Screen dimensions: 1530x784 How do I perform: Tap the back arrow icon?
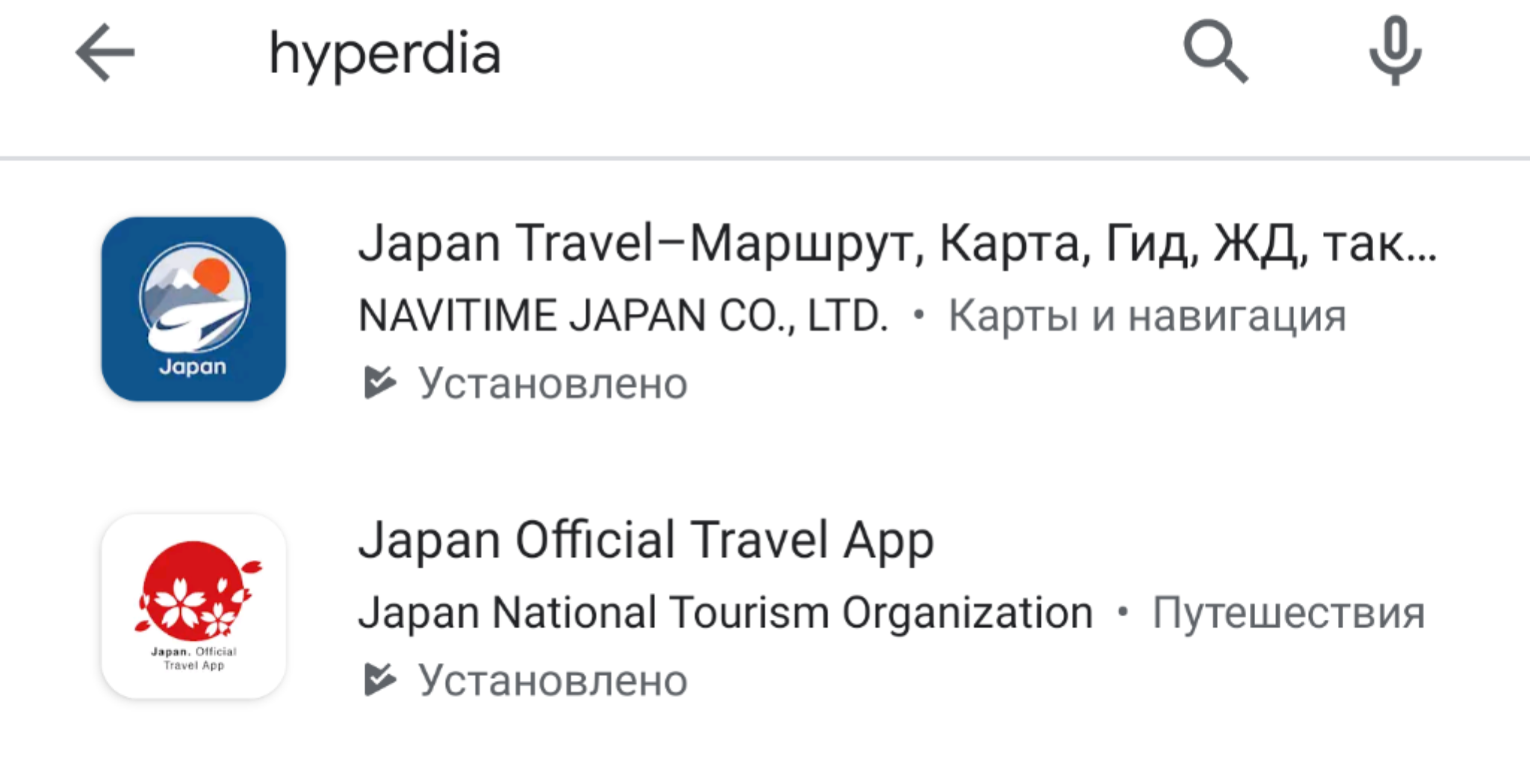105,52
